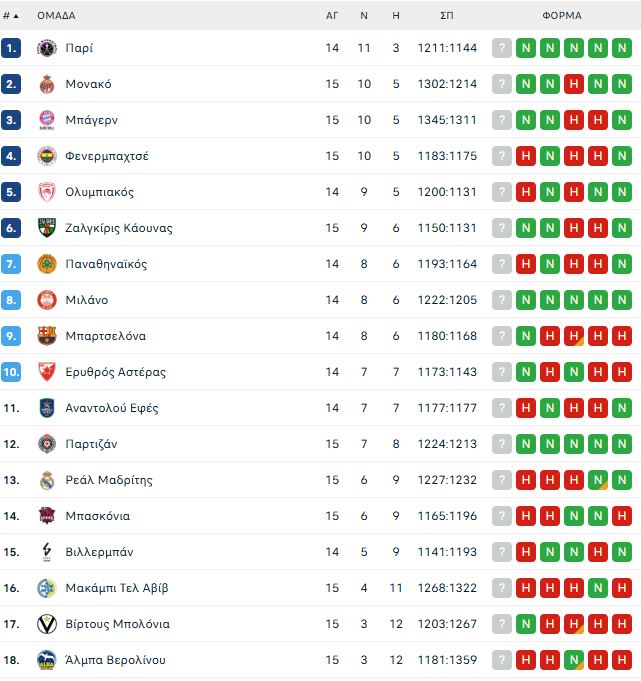
Task: Click the rank 1 position badge
Action: 11,48
